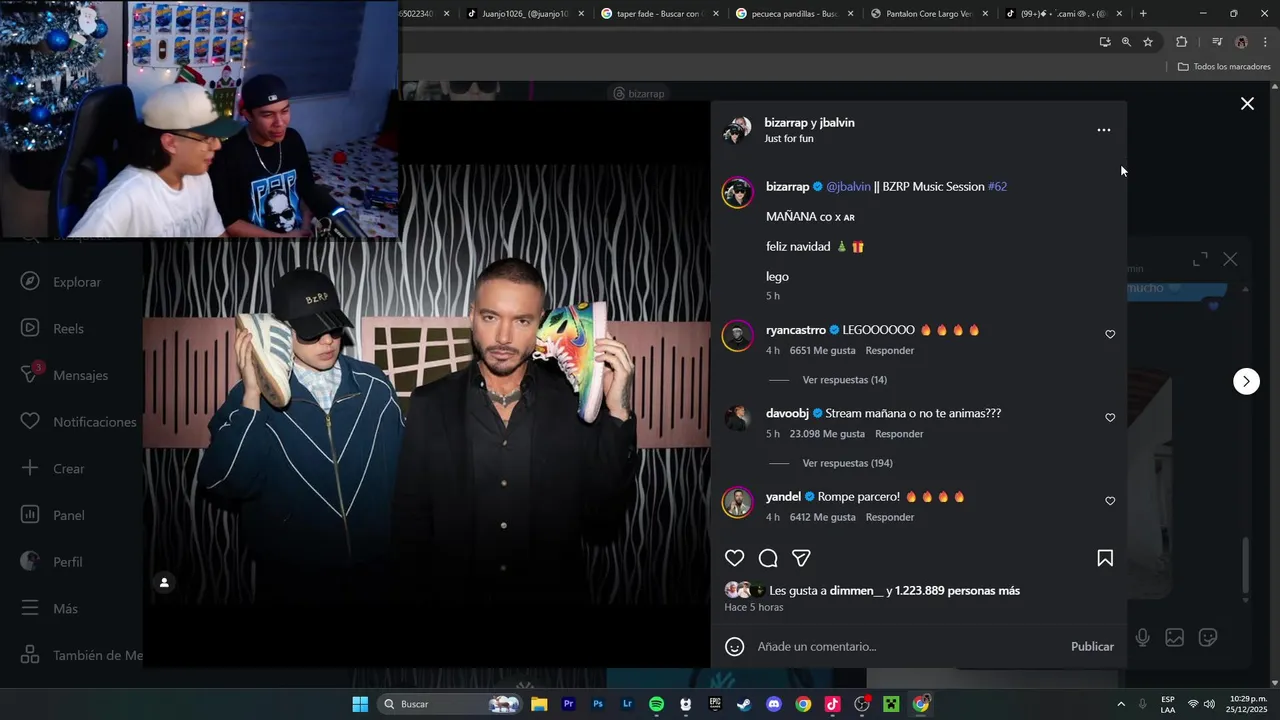Open a new browser tab
The width and height of the screenshot is (1280, 720).
click(1143, 14)
